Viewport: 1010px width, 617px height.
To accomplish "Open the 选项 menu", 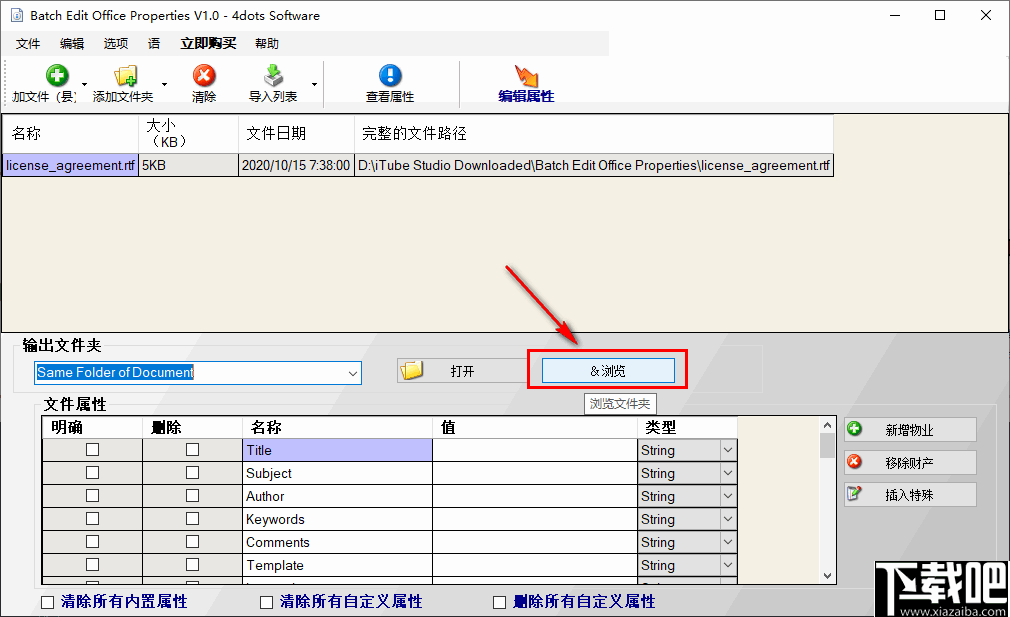I will pos(114,43).
